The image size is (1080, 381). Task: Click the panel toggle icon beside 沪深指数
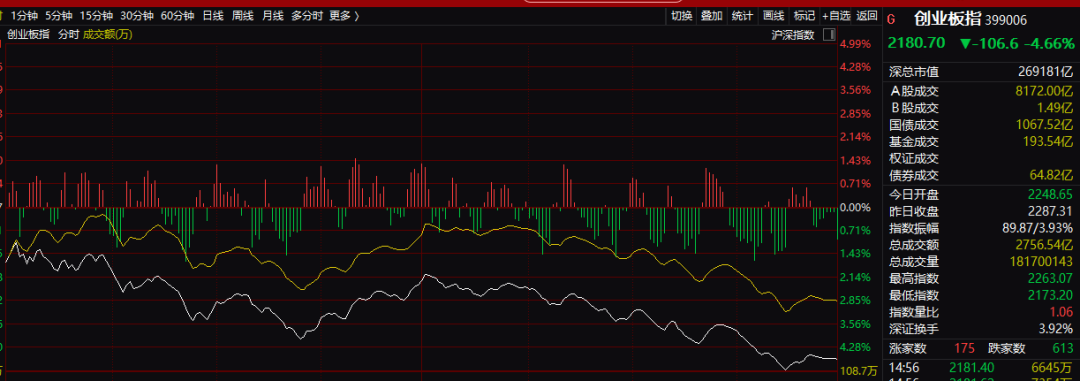click(x=829, y=34)
